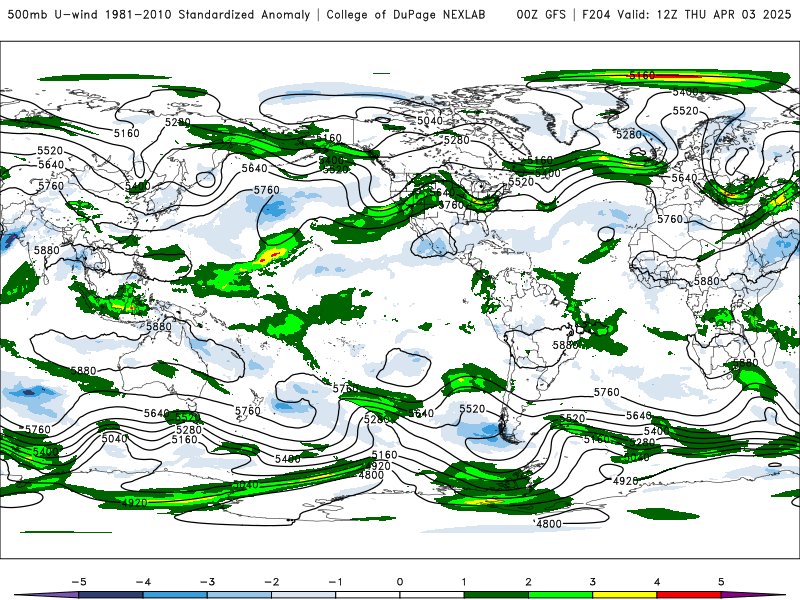Click the 5160 label on the Arctic red band
This screenshot has height=600, width=800.
point(642,76)
